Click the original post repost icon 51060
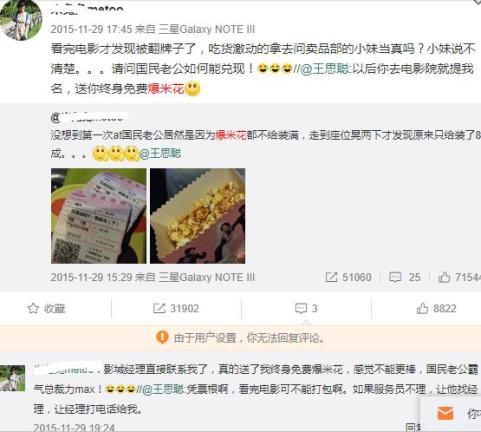Screen dimensions: 481x432 click(331, 277)
